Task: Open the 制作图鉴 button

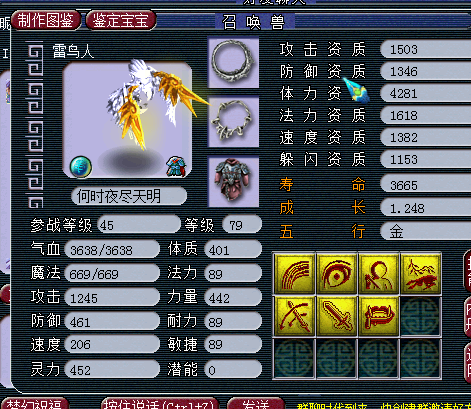Action: tap(46, 20)
